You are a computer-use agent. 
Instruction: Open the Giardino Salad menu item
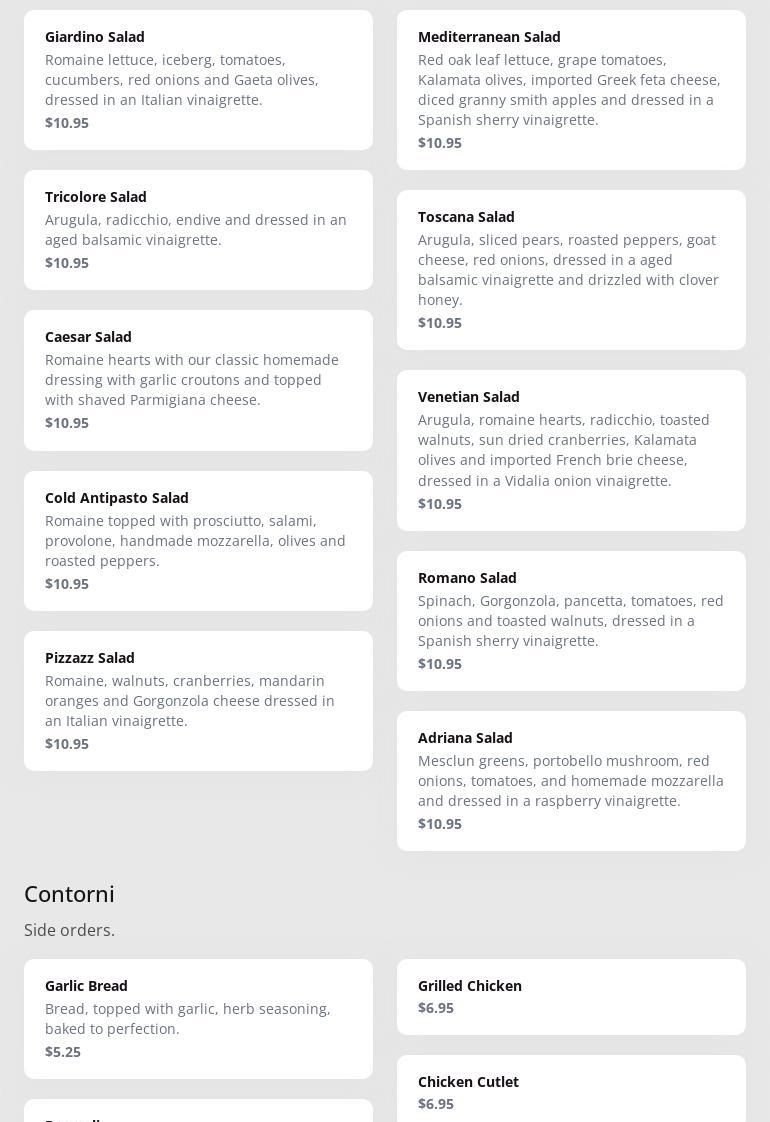[x=198, y=80]
